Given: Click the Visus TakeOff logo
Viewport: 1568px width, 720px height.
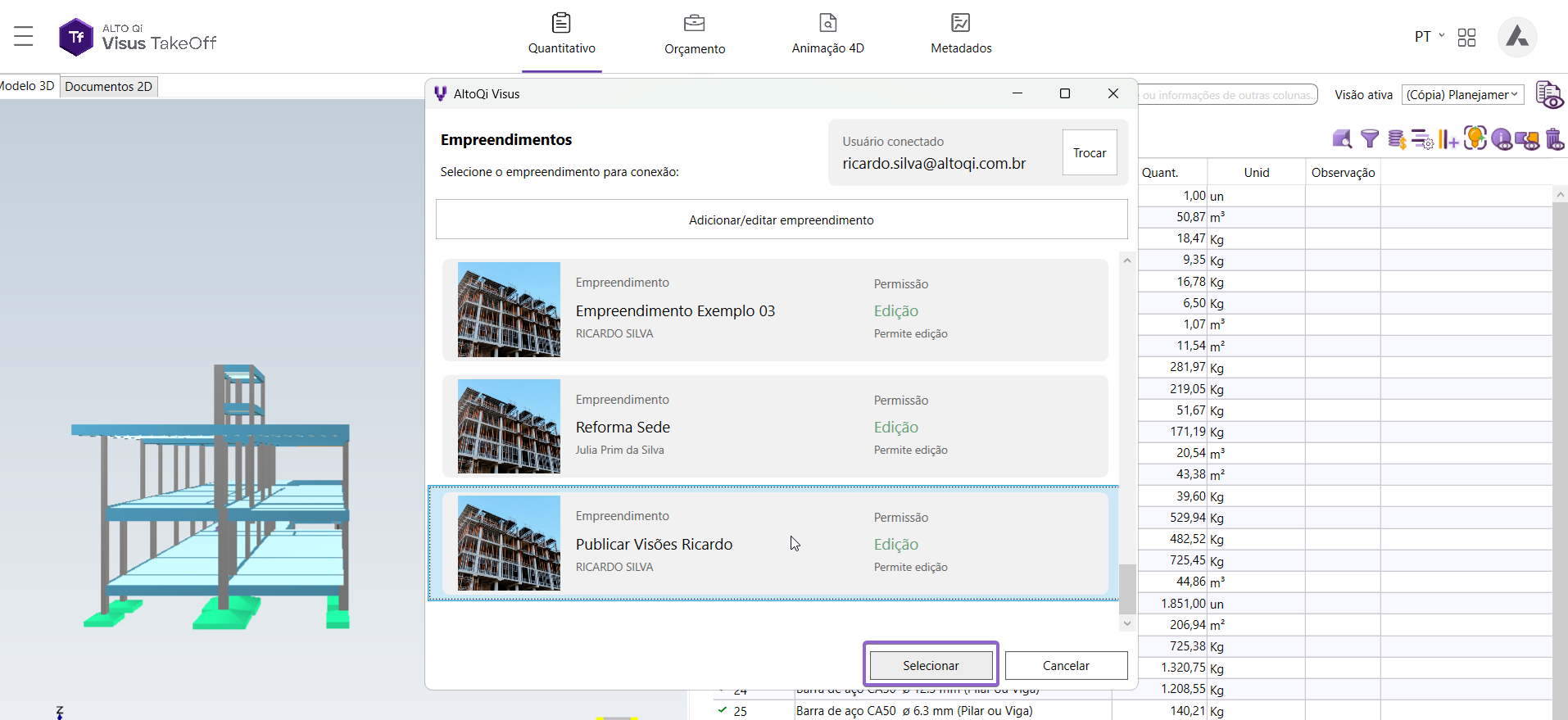Looking at the screenshot, I should coord(138,37).
